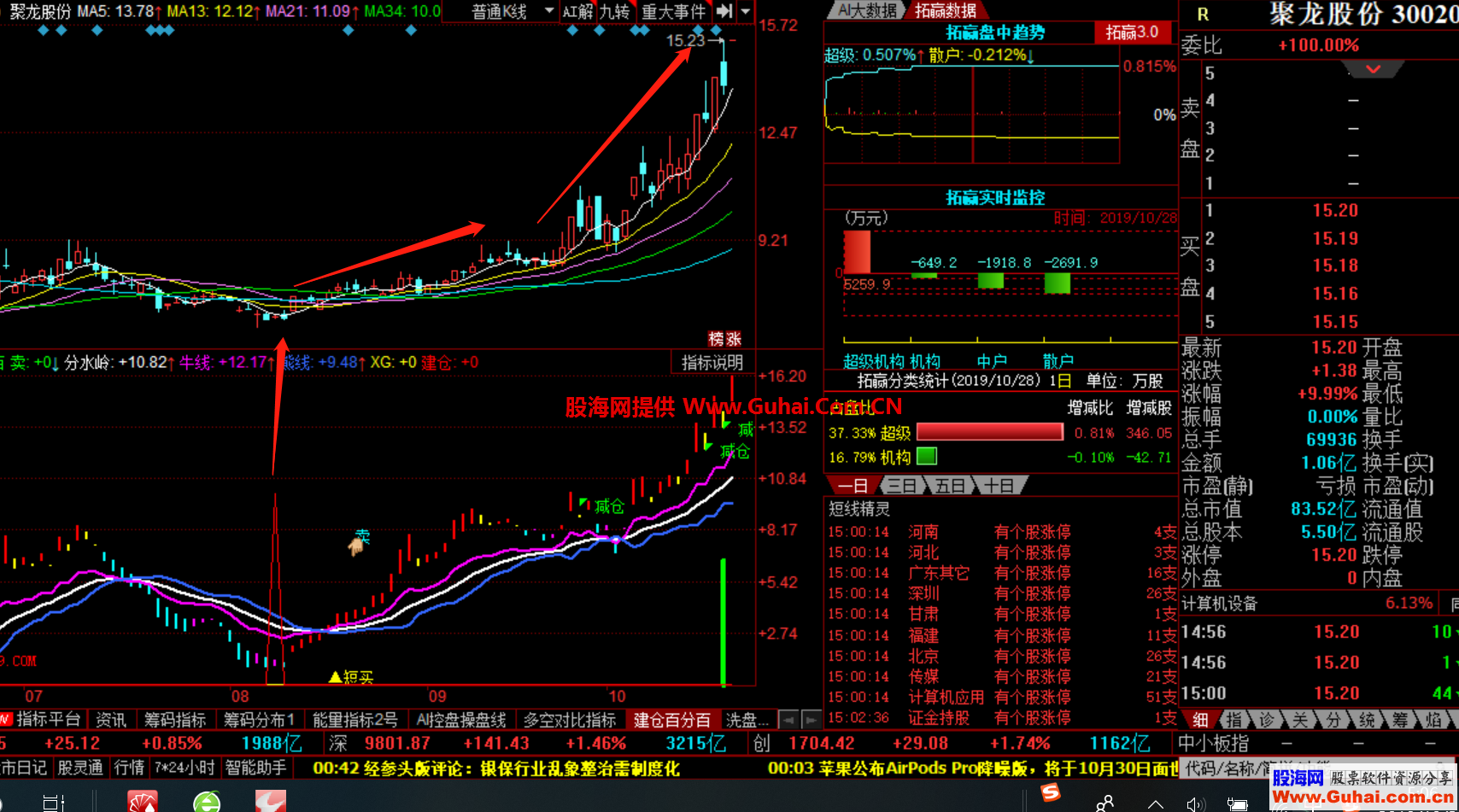Open the 洗盘... indicator tab
1459x812 pixels.
(x=747, y=720)
